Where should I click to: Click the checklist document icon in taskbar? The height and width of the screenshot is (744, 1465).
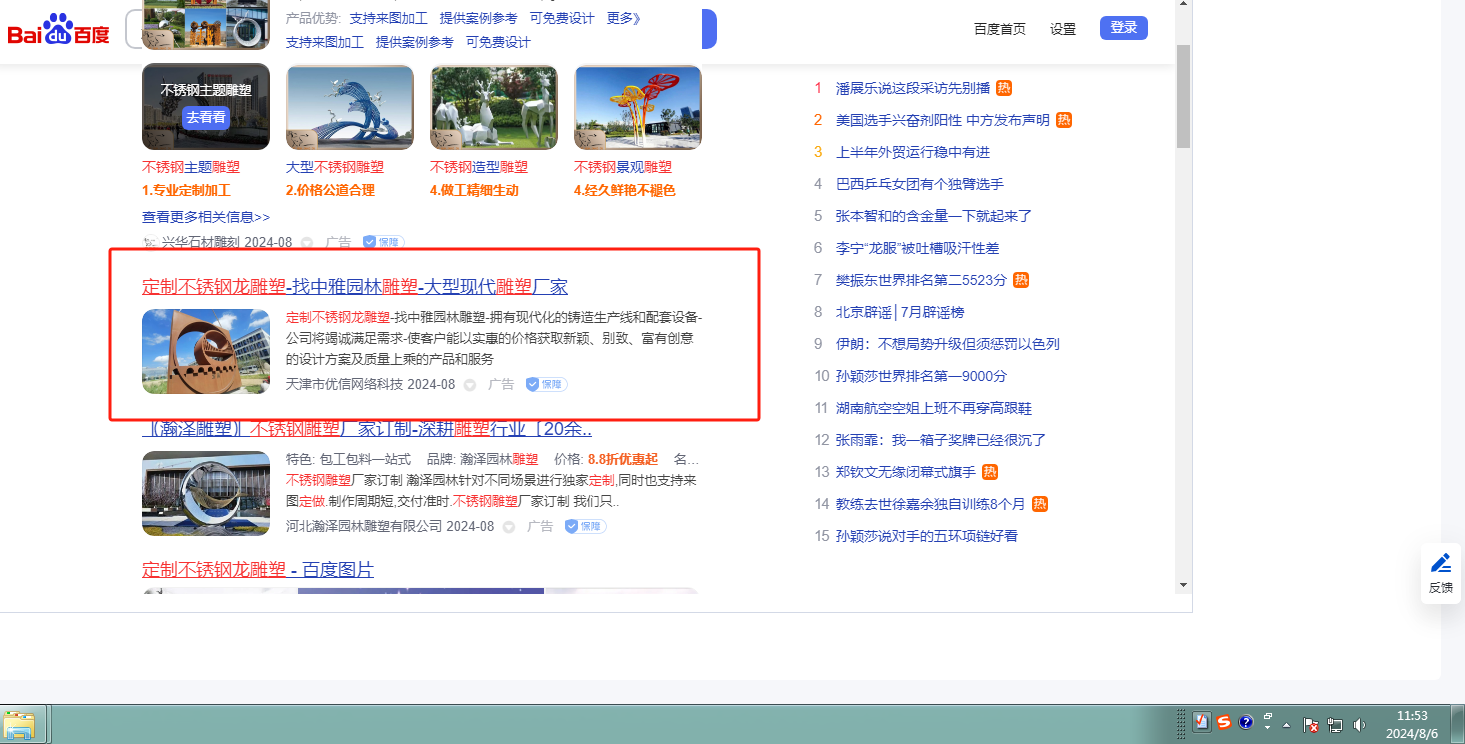click(x=1202, y=722)
